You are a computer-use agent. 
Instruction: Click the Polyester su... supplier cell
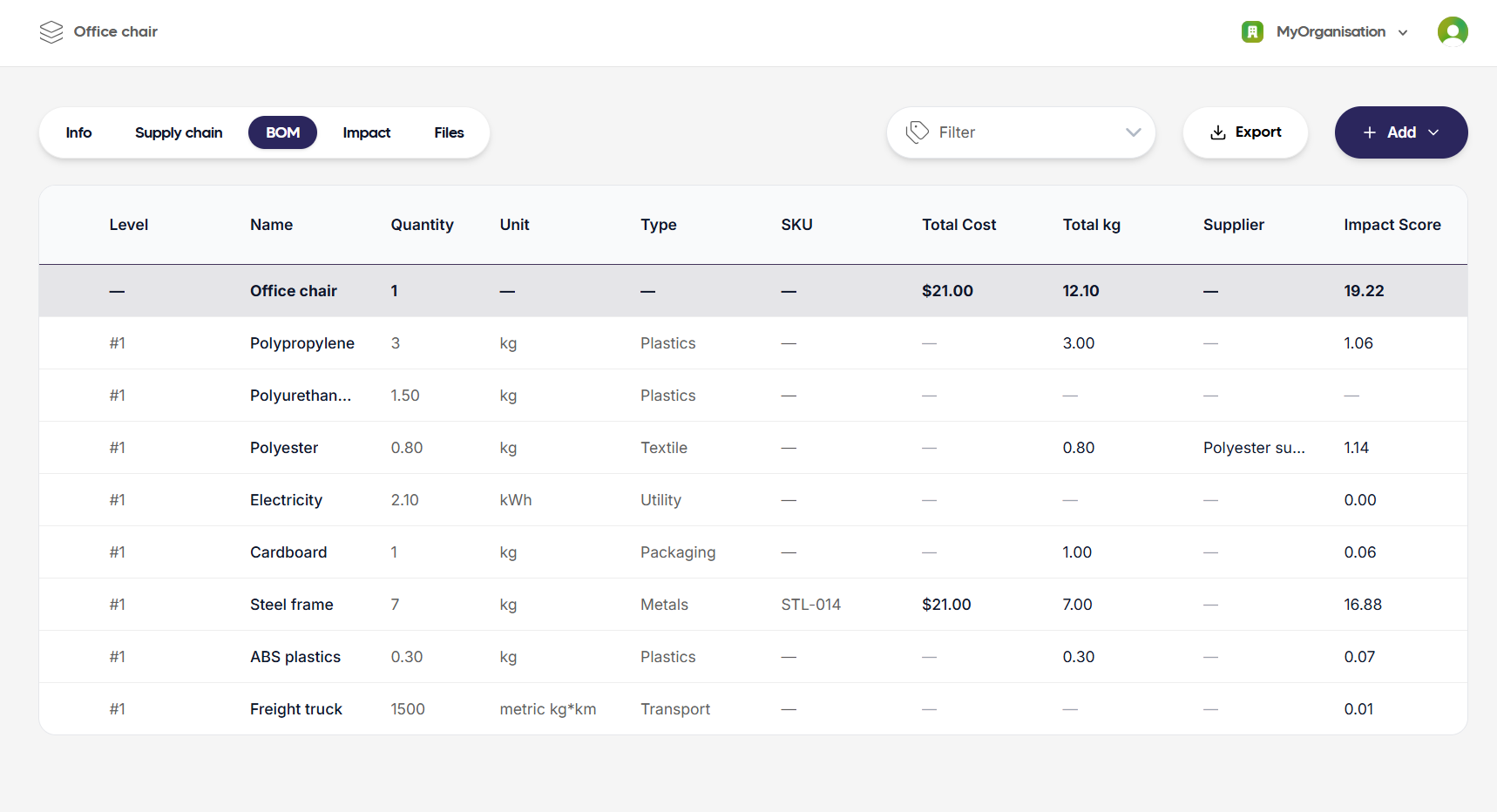click(1254, 448)
